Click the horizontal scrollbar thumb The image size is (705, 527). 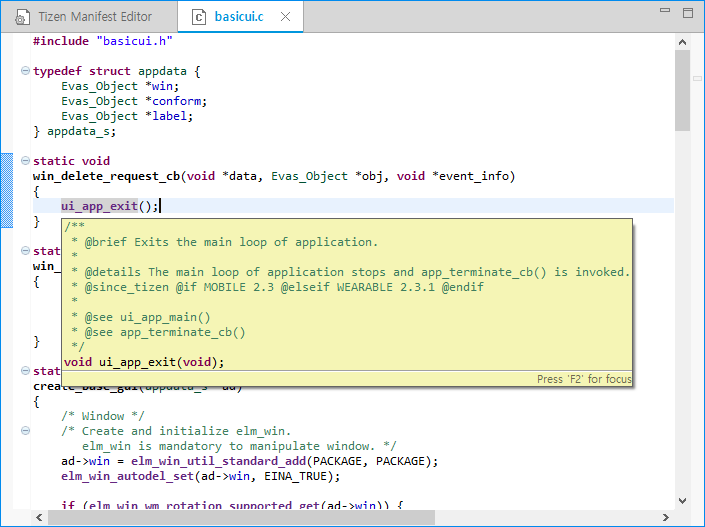[240, 517]
